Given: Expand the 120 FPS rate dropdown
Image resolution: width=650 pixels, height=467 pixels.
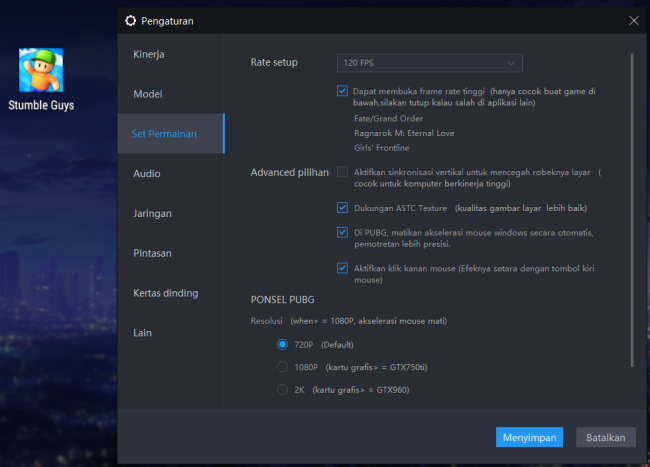Looking at the screenshot, I should click(x=429, y=63).
